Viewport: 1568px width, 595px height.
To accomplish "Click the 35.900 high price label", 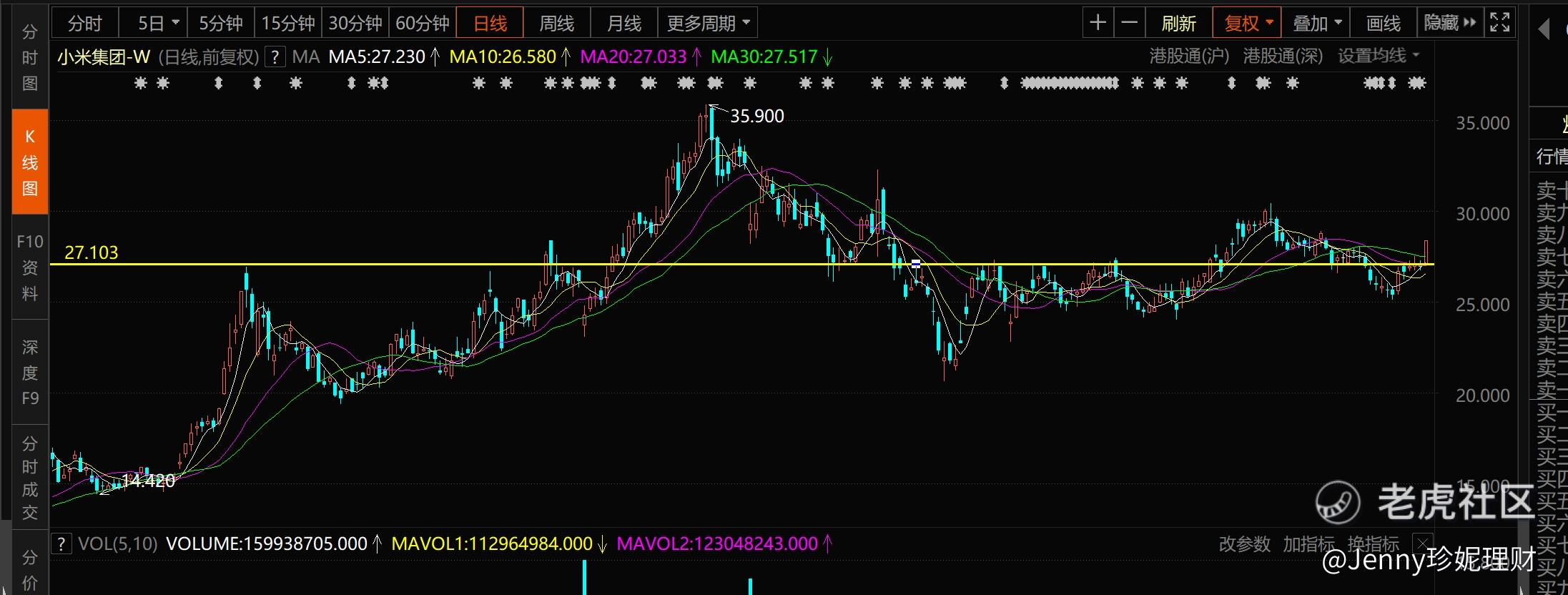I will click(757, 116).
